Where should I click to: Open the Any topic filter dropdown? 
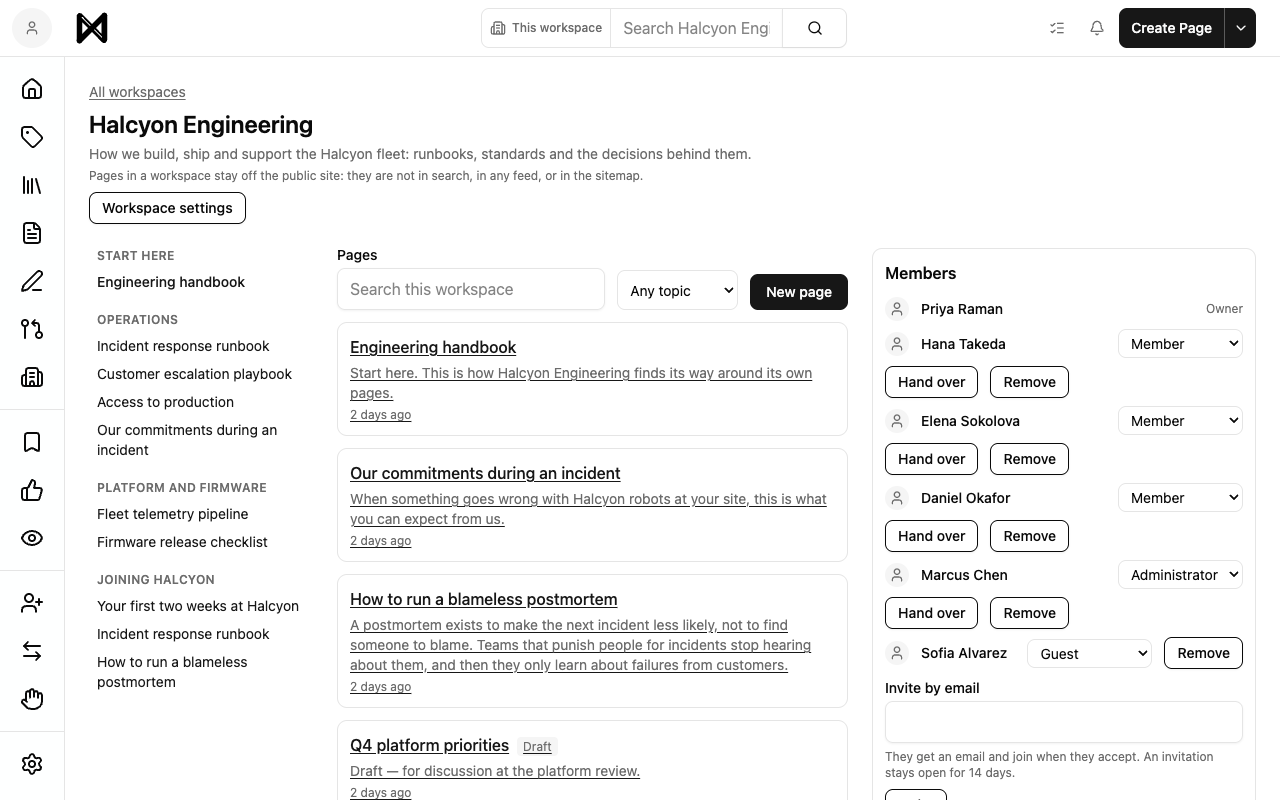(x=677, y=290)
